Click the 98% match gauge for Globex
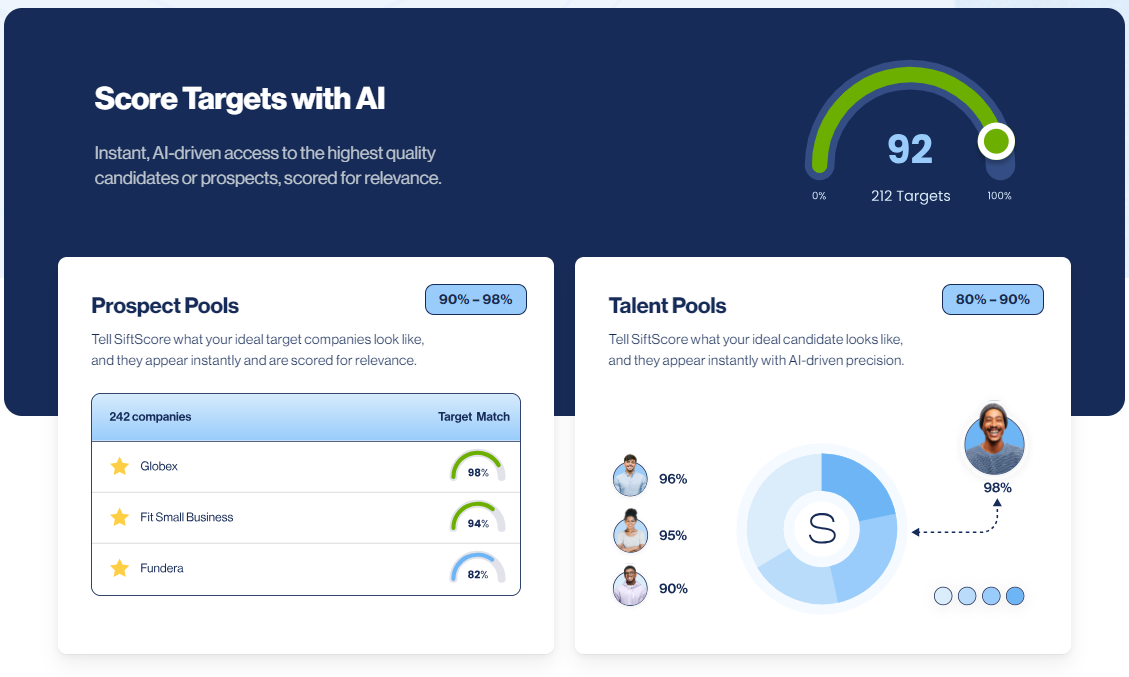Image resolution: width=1129 pixels, height=677 pixels. 477,465
